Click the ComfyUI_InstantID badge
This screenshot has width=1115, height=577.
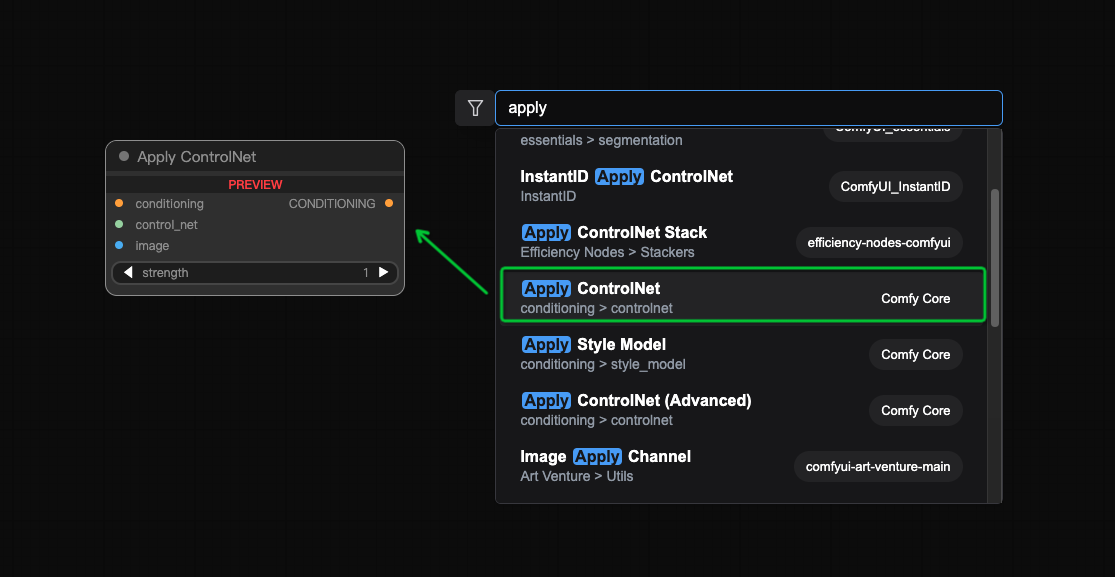[895, 187]
